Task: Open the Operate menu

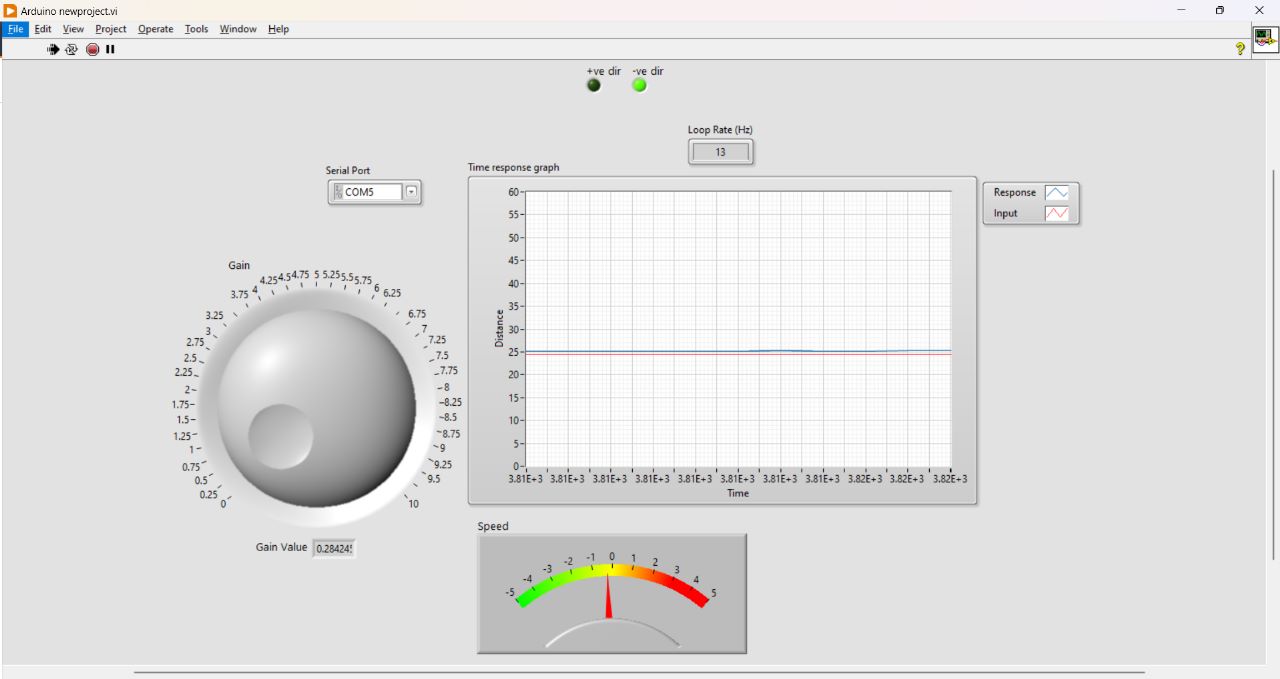Action: point(156,29)
